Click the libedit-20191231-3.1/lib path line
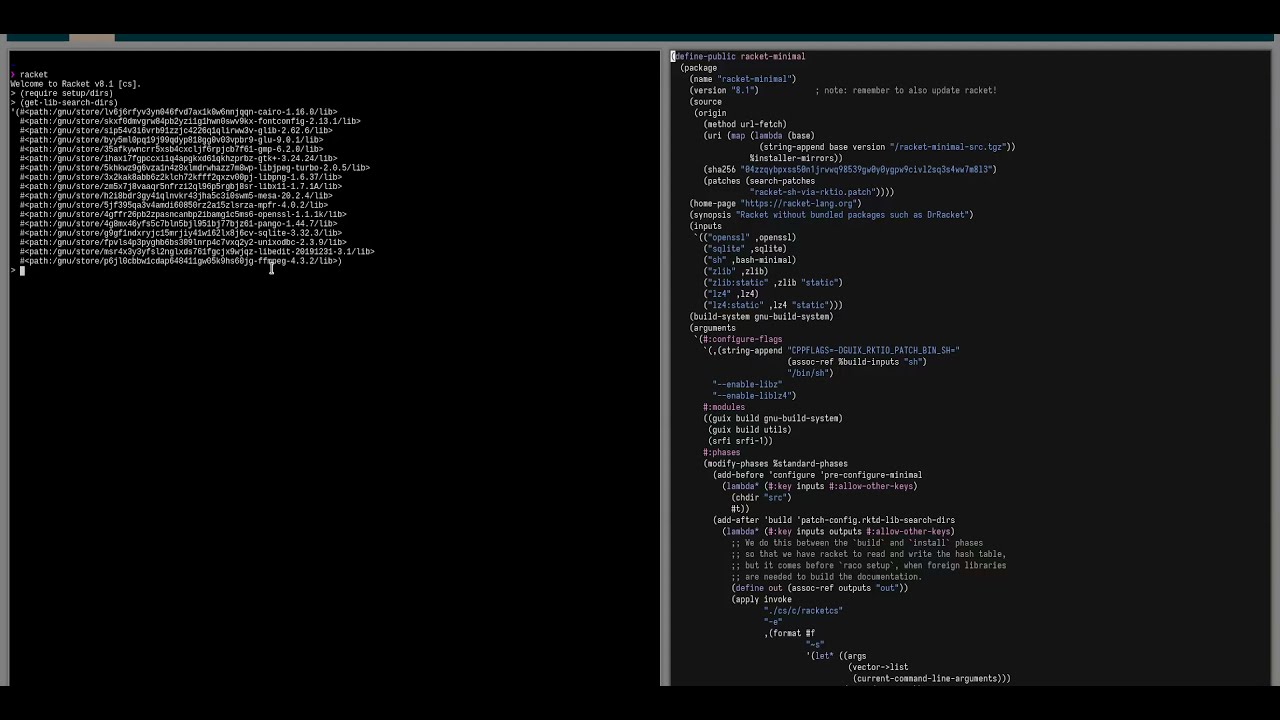Image resolution: width=1280 pixels, height=720 pixels. tap(197, 252)
